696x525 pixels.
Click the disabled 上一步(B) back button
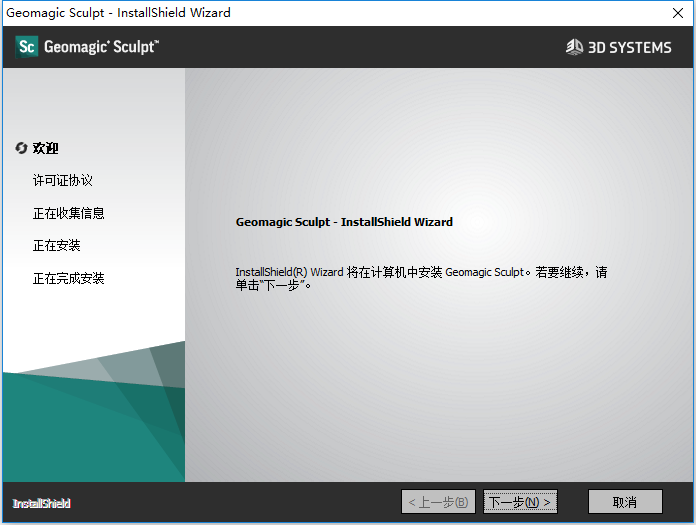click(x=438, y=502)
